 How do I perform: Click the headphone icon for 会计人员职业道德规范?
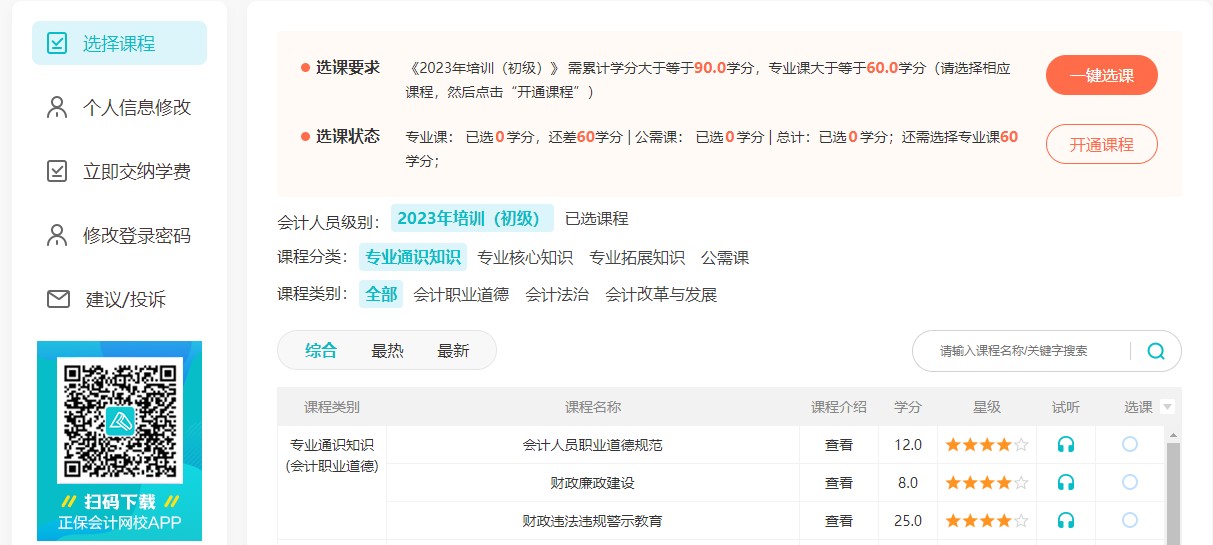pyautogui.click(x=1066, y=445)
